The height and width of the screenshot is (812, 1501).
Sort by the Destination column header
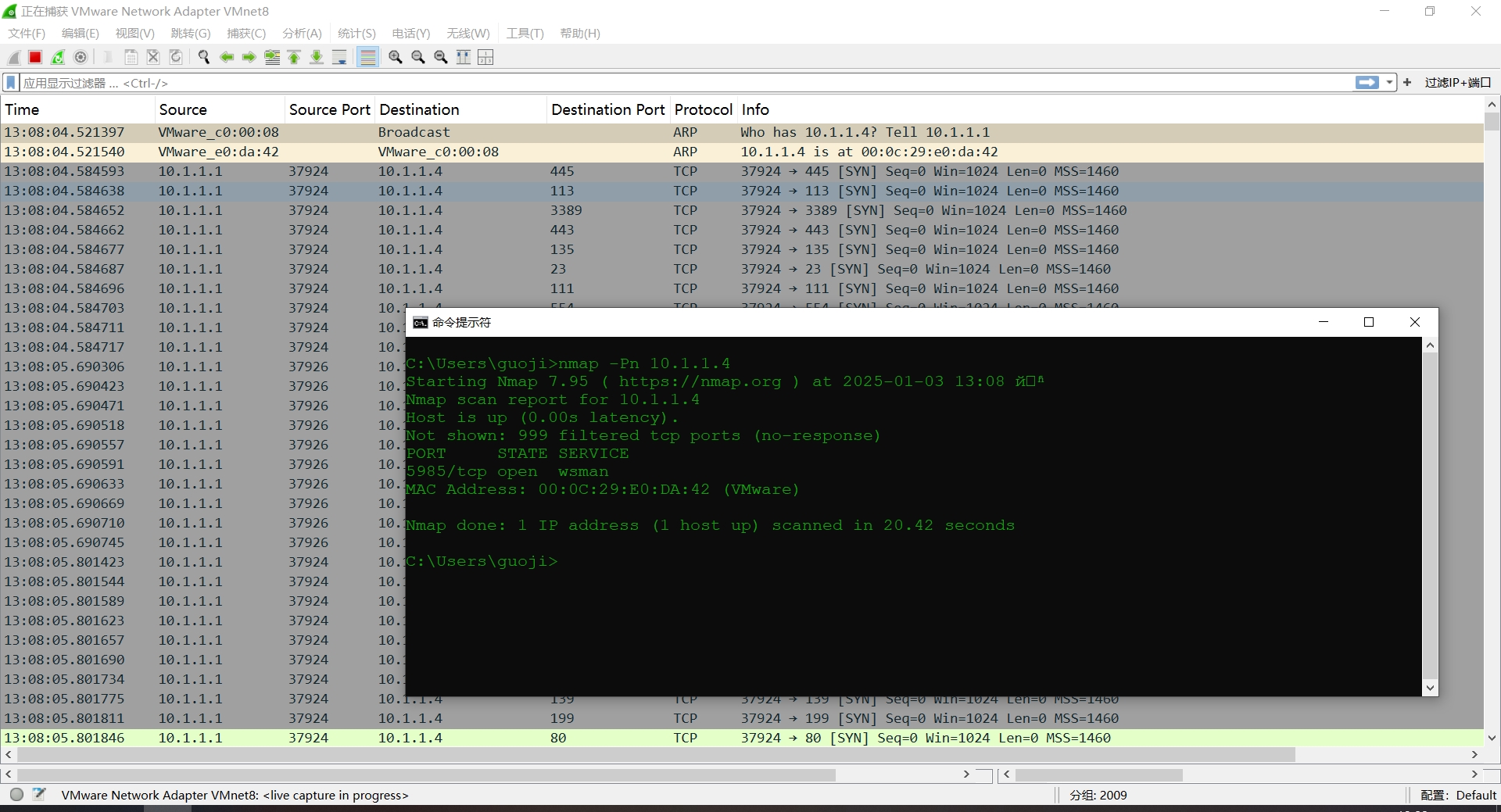(x=460, y=109)
